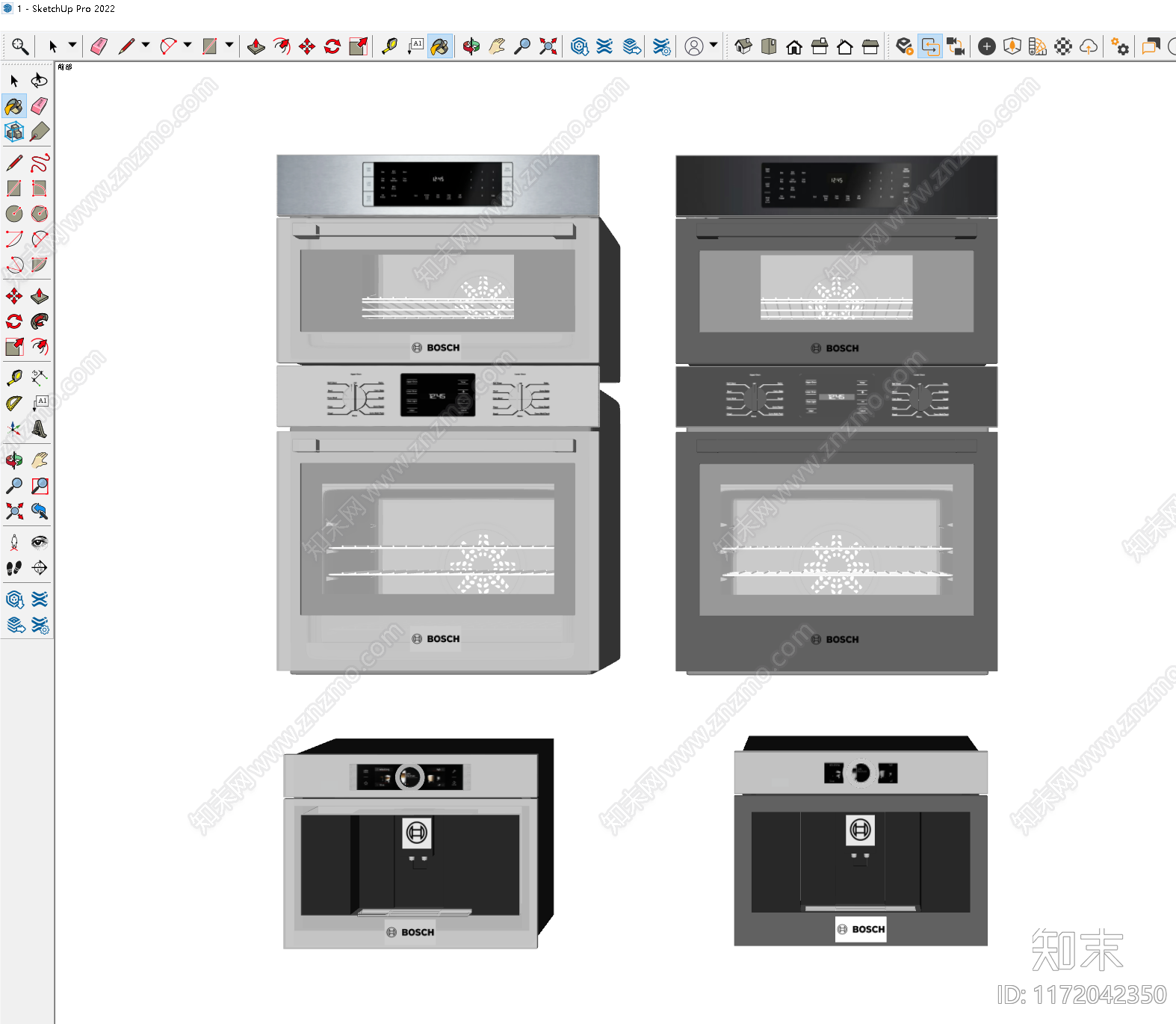This screenshot has width=1176, height=1024.
Task: Switch to Iso view in Views toolbar
Action: click(x=743, y=46)
